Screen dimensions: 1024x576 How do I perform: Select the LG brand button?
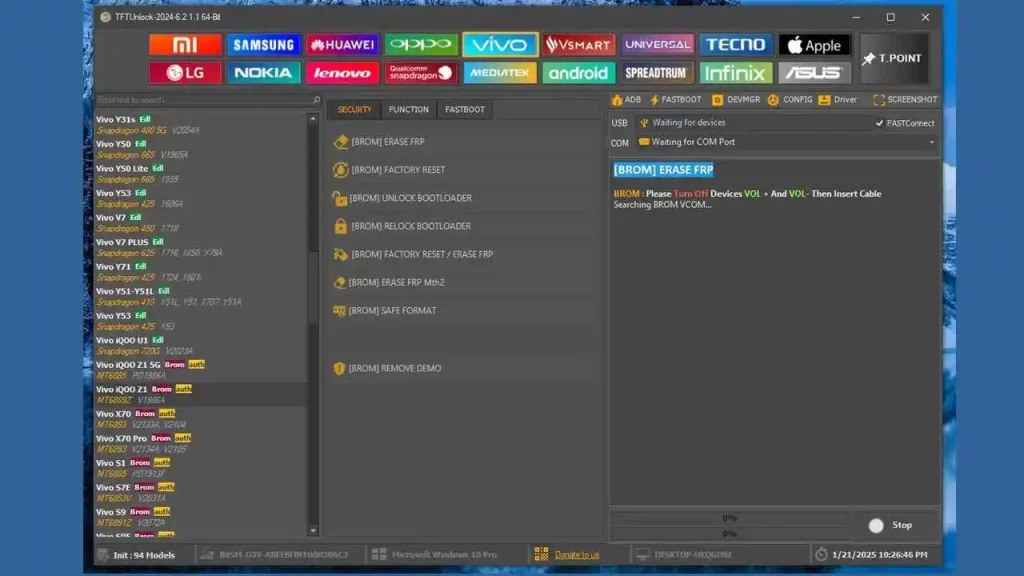tap(185, 72)
